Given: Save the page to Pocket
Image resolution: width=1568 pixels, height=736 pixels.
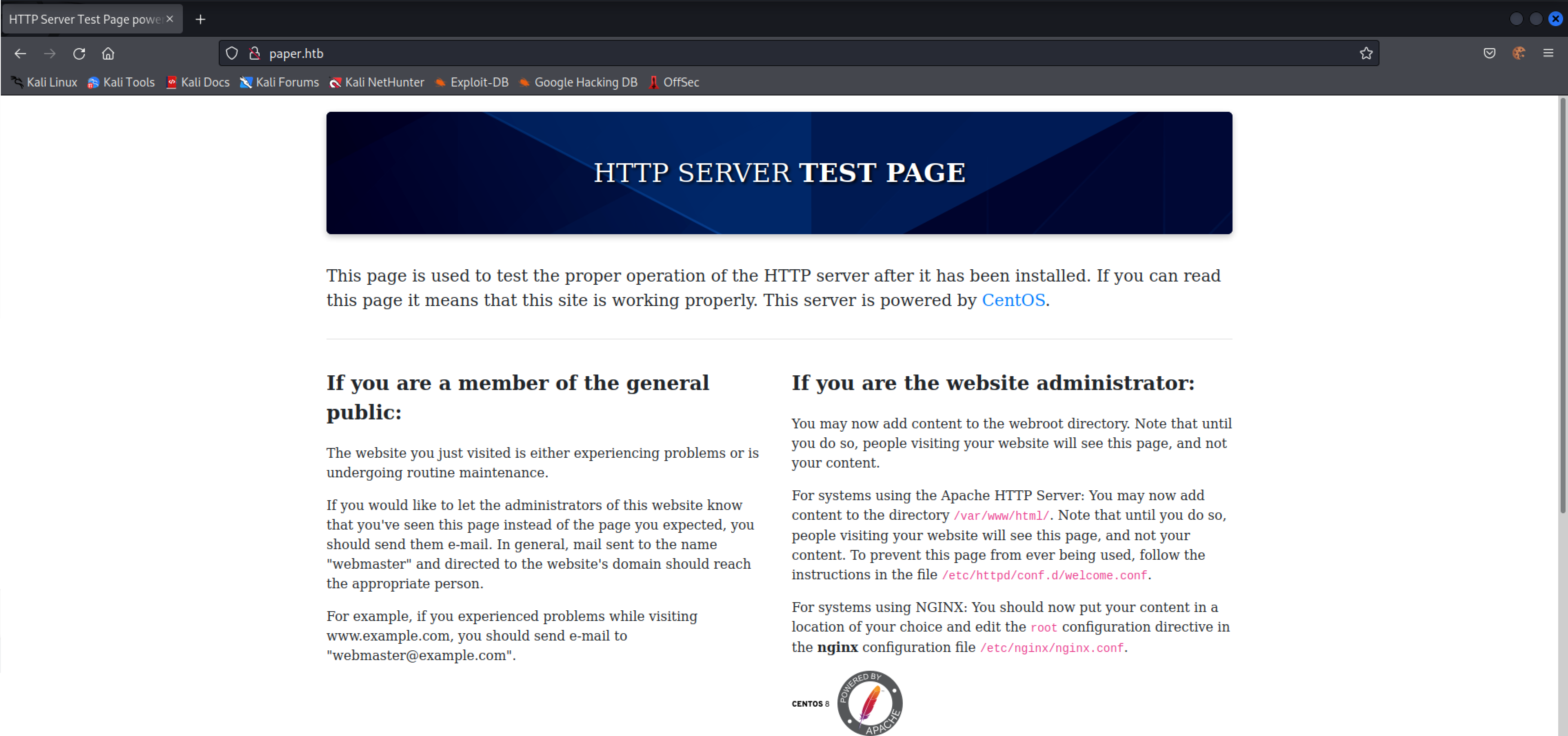Looking at the screenshot, I should click(1490, 53).
